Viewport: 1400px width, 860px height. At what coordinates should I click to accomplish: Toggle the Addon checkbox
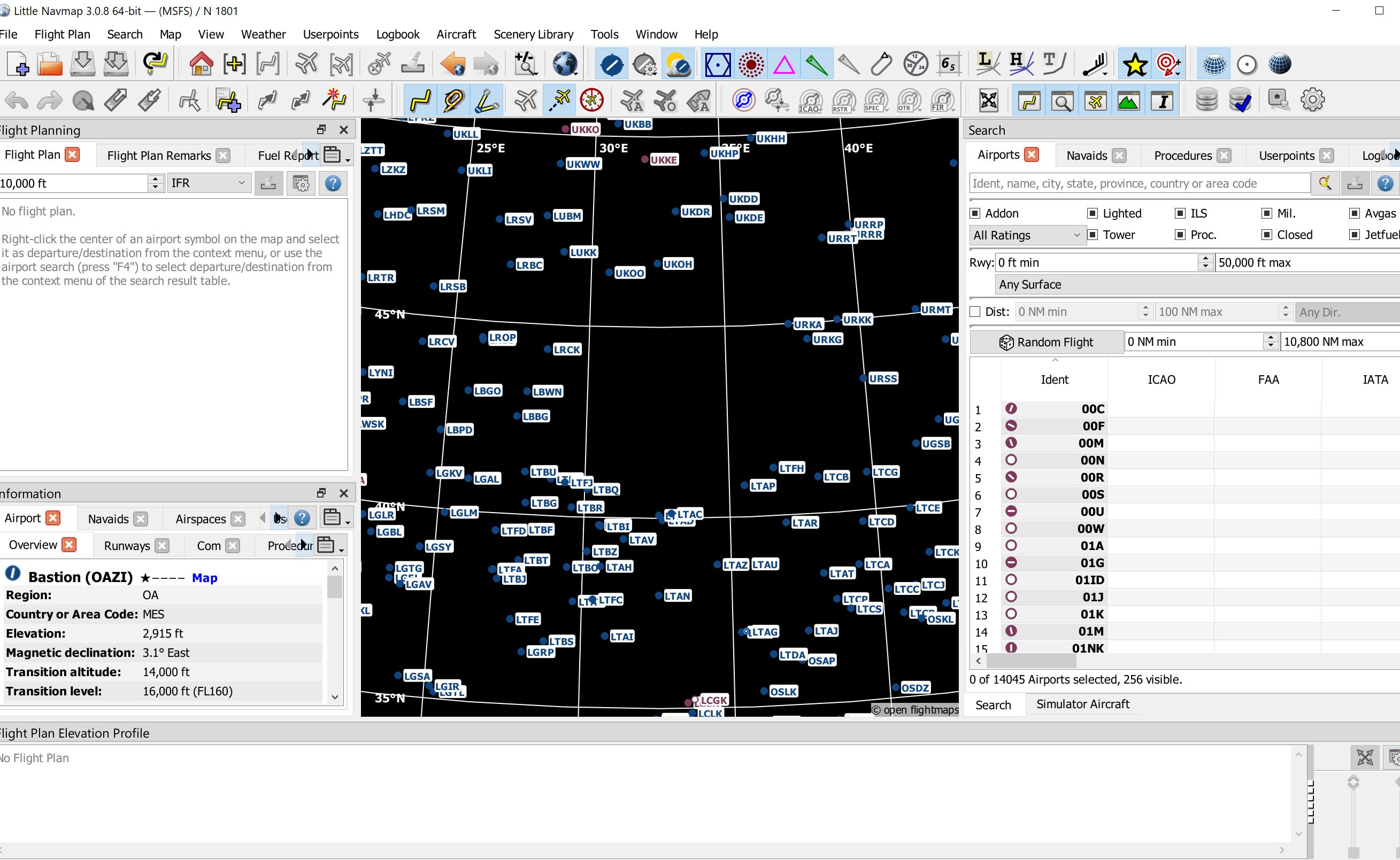(975, 213)
